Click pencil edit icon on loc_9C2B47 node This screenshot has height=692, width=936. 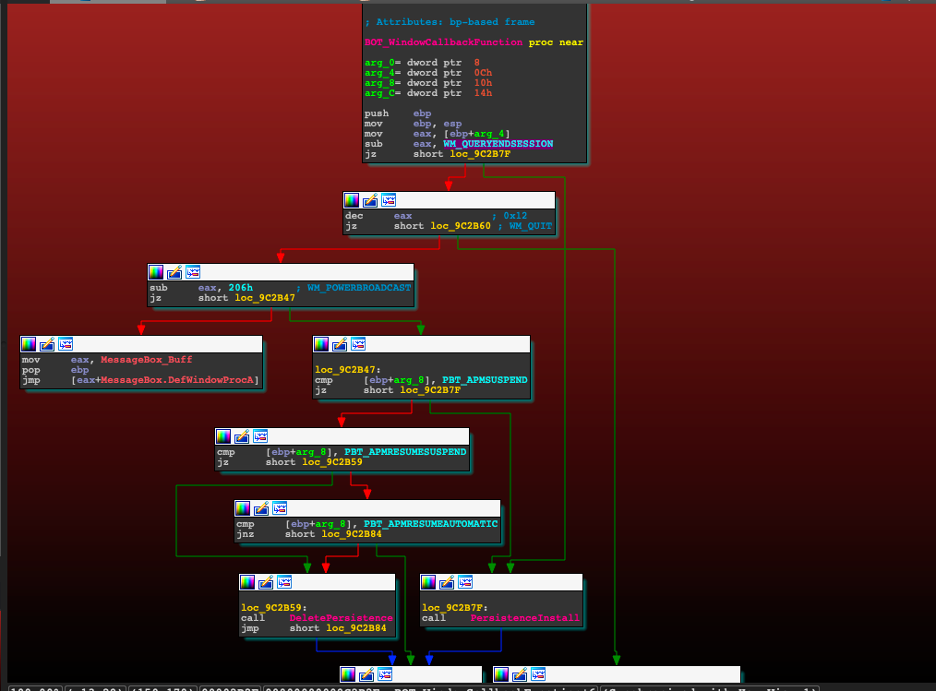click(340, 345)
